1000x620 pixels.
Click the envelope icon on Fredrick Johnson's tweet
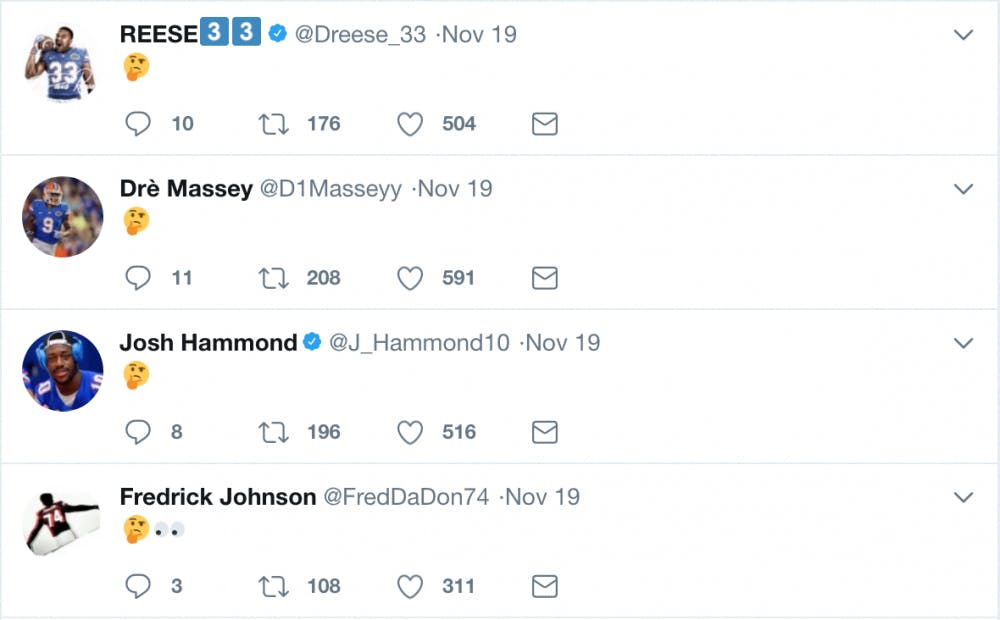pyautogui.click(x=543, y=586)
